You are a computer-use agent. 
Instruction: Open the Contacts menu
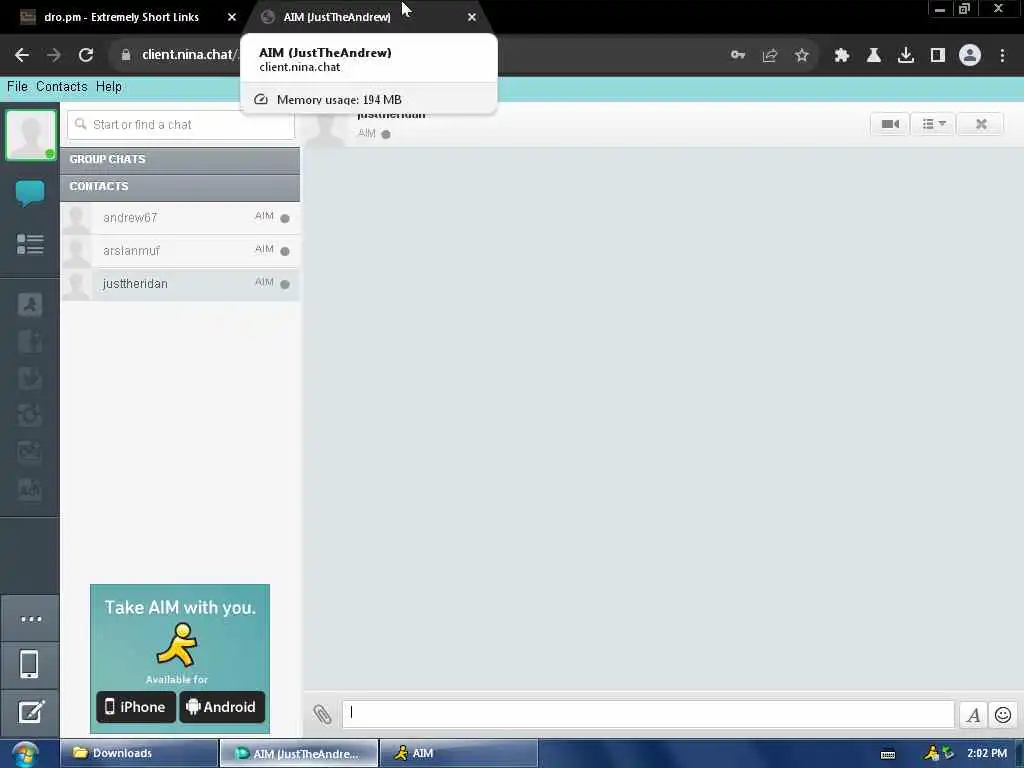[x=61, y=87]
